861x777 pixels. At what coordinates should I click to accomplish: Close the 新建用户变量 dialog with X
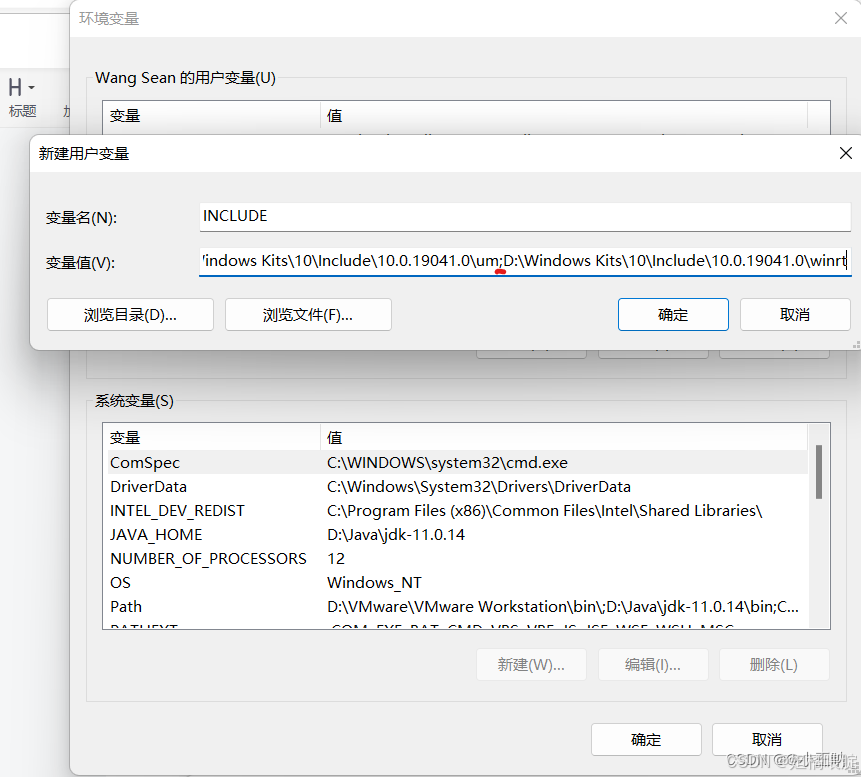[x=845, y=153]
